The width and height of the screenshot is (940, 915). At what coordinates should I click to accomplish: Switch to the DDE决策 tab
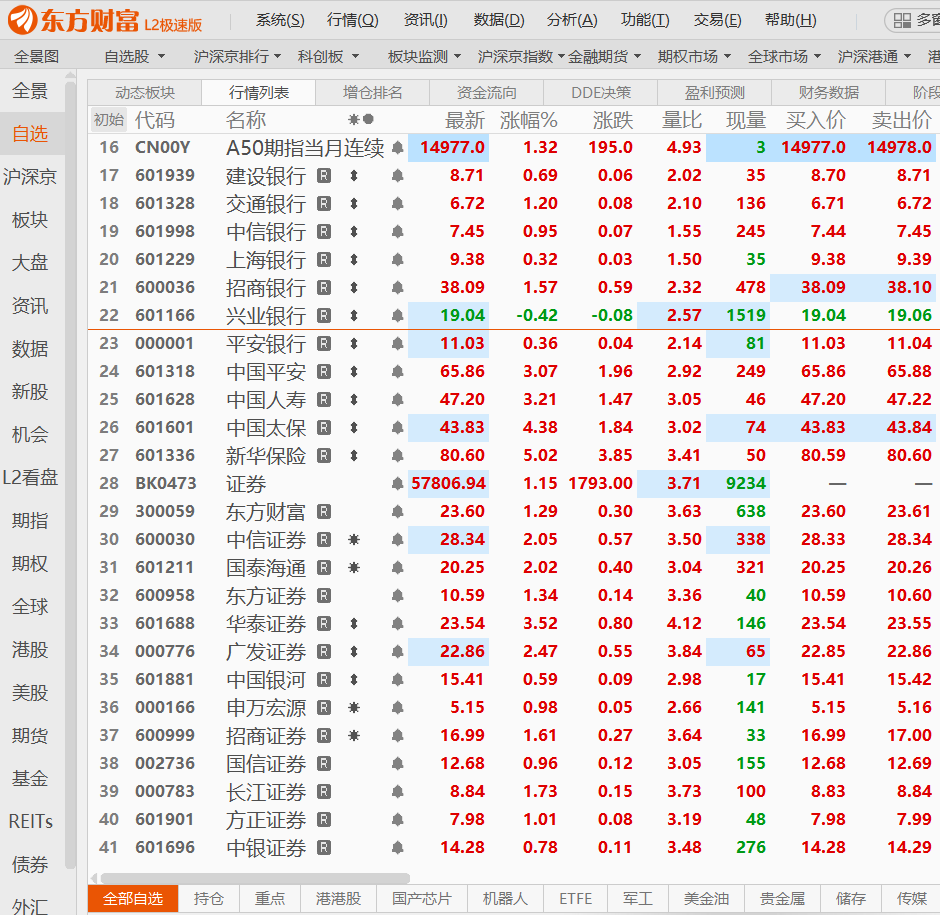[601, 93]
